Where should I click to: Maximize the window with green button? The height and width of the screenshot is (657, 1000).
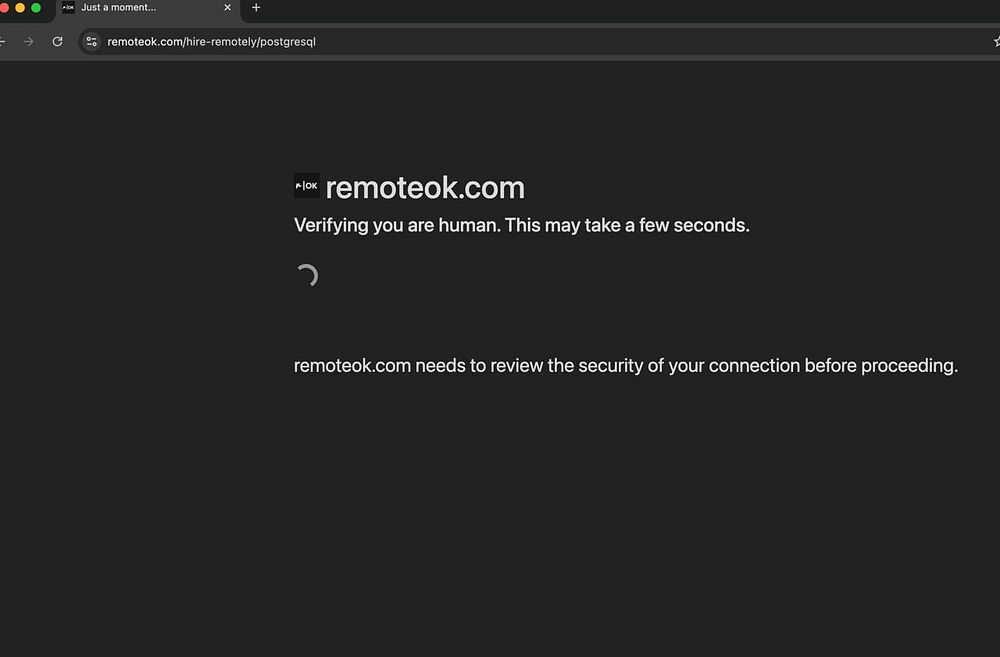36,8
